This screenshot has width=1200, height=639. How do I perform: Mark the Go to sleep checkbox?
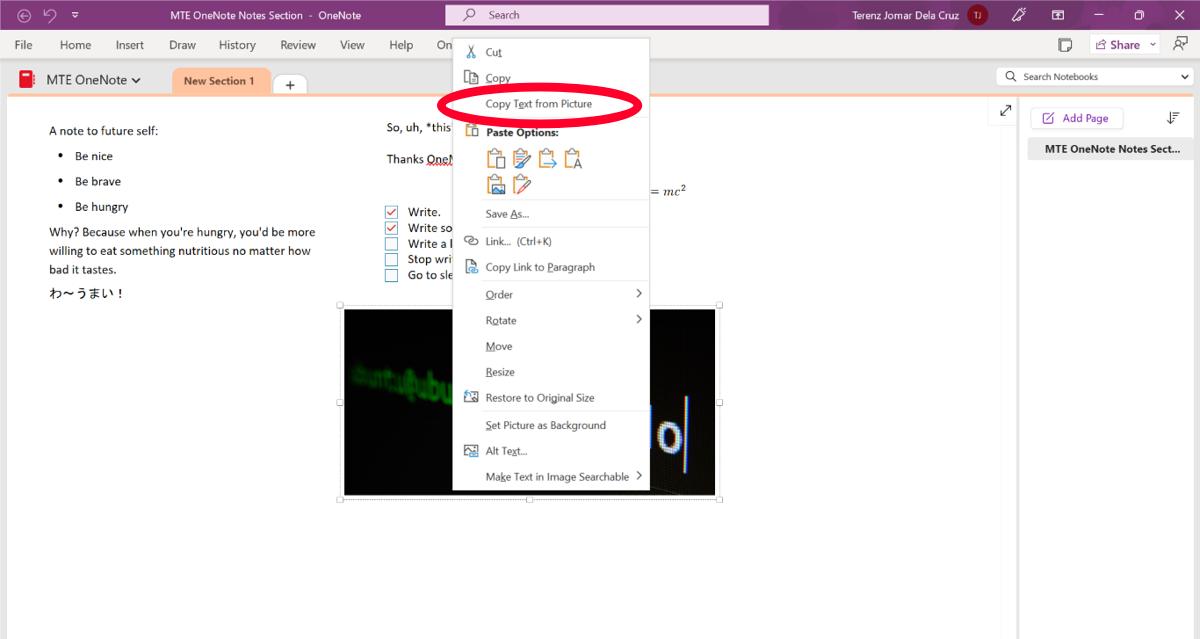391,275
